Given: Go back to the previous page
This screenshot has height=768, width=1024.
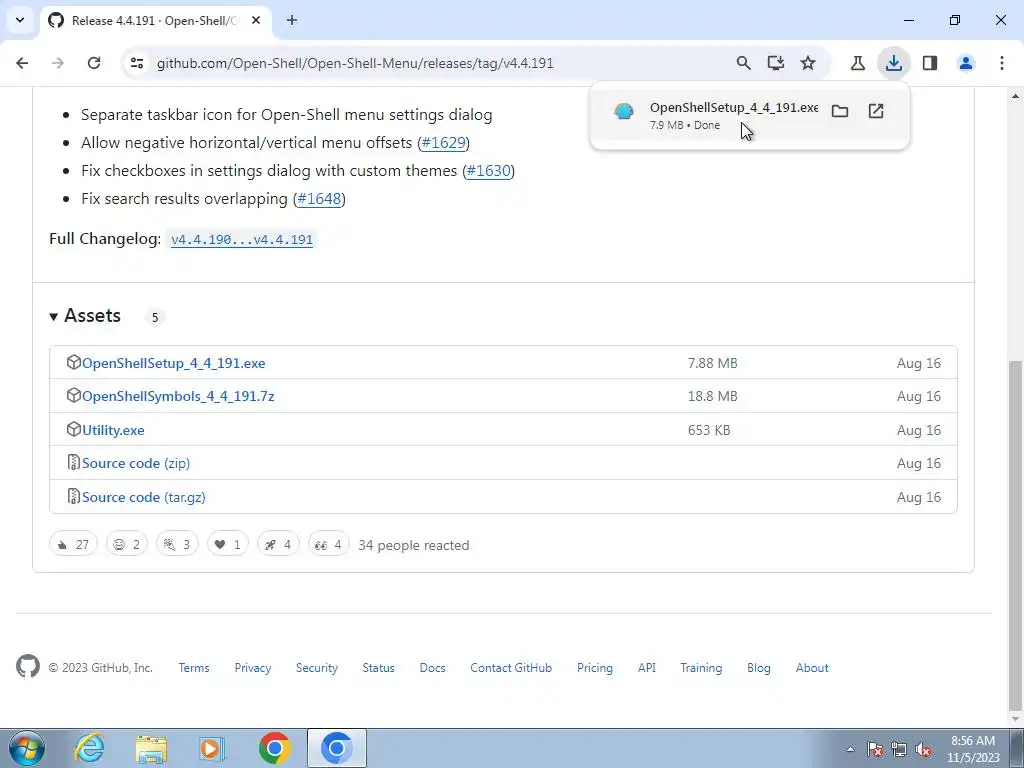Looking at the screenshot, I should [x=22, y=63].
